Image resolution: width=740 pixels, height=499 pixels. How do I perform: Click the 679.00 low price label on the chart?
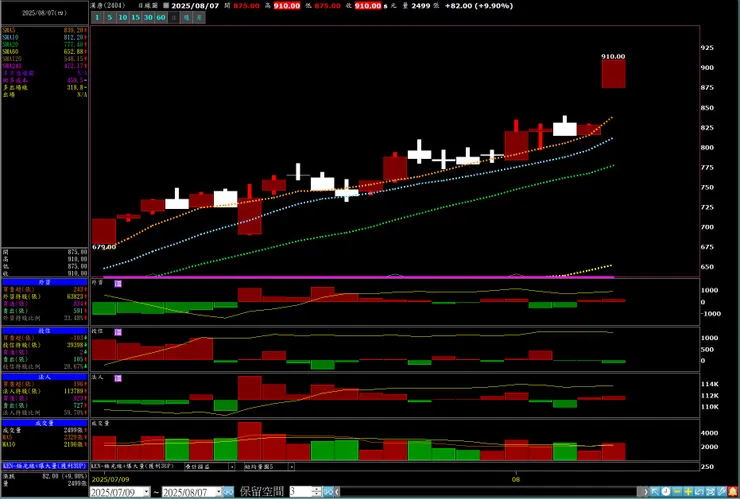(x=104, y=247)
